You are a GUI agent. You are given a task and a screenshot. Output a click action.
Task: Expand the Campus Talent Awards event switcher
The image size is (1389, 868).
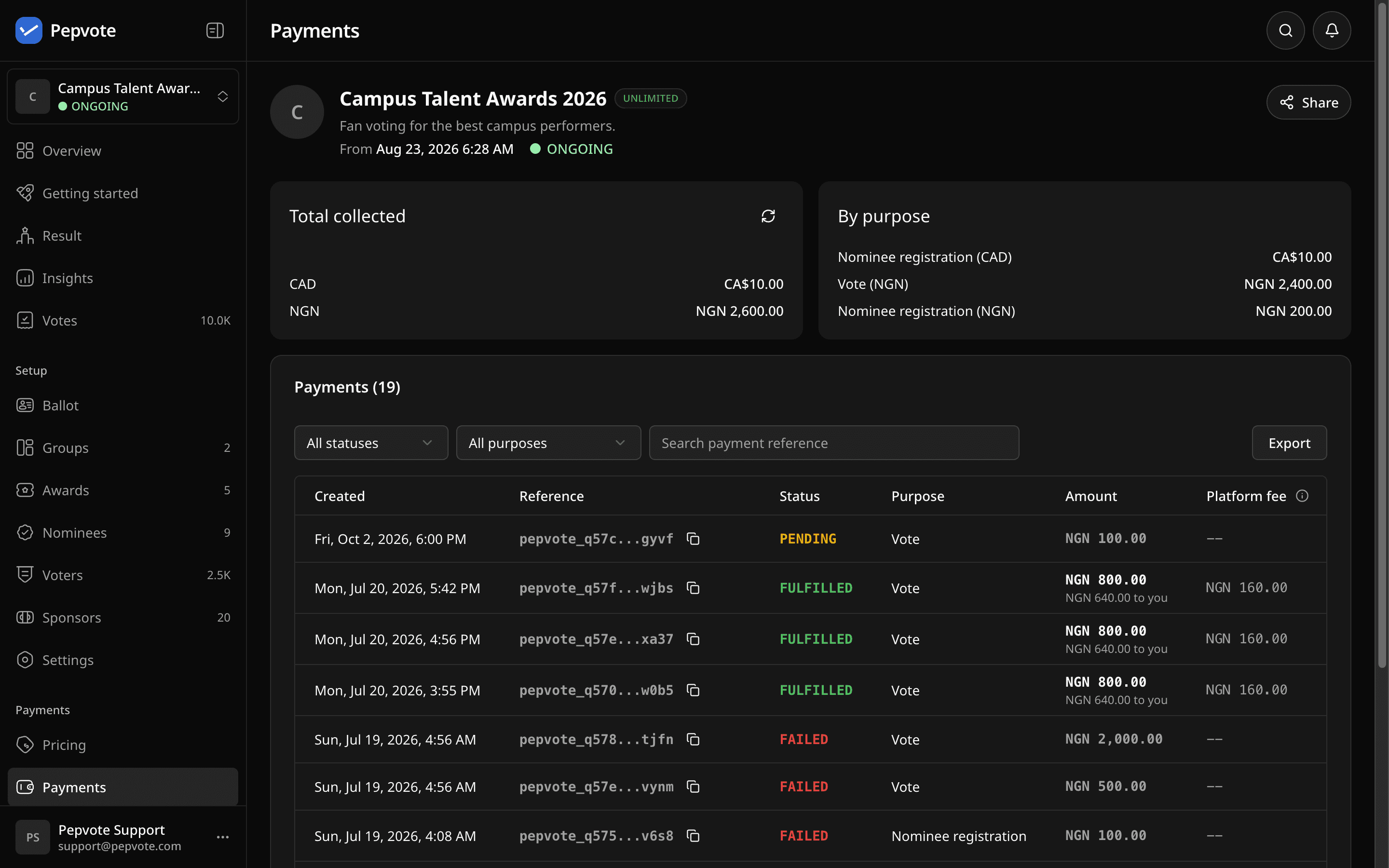123,96
